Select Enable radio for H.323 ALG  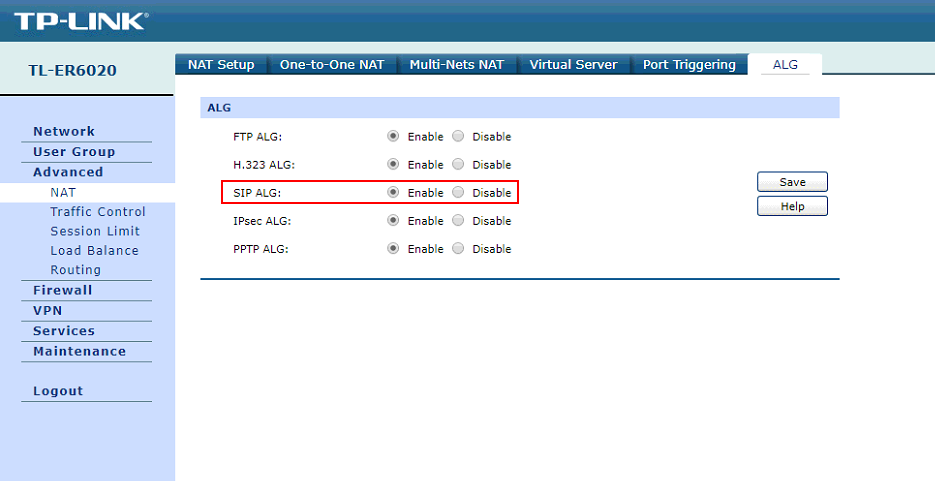coord(393,165)
